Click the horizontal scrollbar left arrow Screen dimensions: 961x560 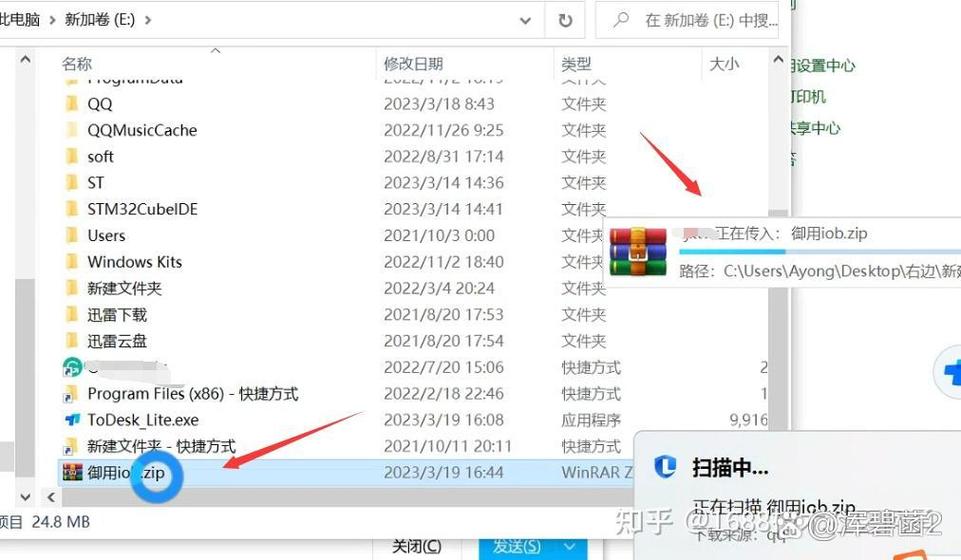pyautogui.click(x=51, y=497)
